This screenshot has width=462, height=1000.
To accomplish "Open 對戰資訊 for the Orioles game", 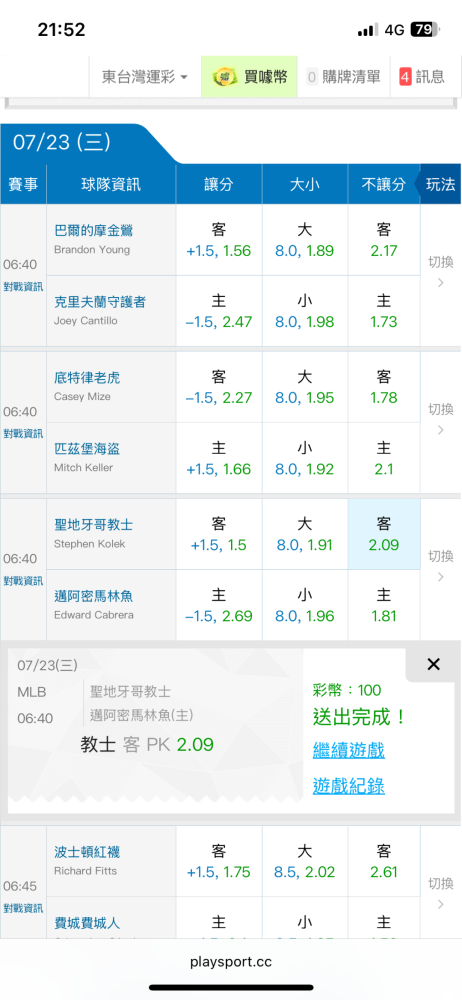I will click(23, 287).
